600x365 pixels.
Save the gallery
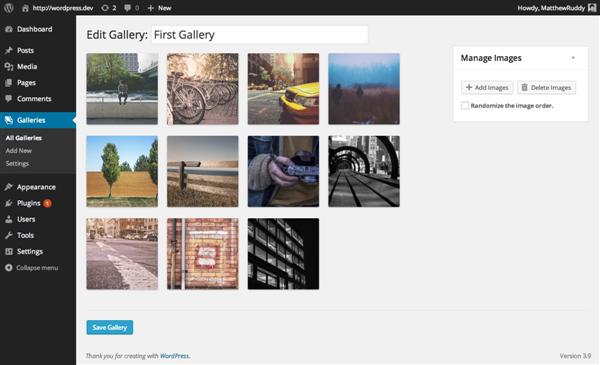pos(110,328)
